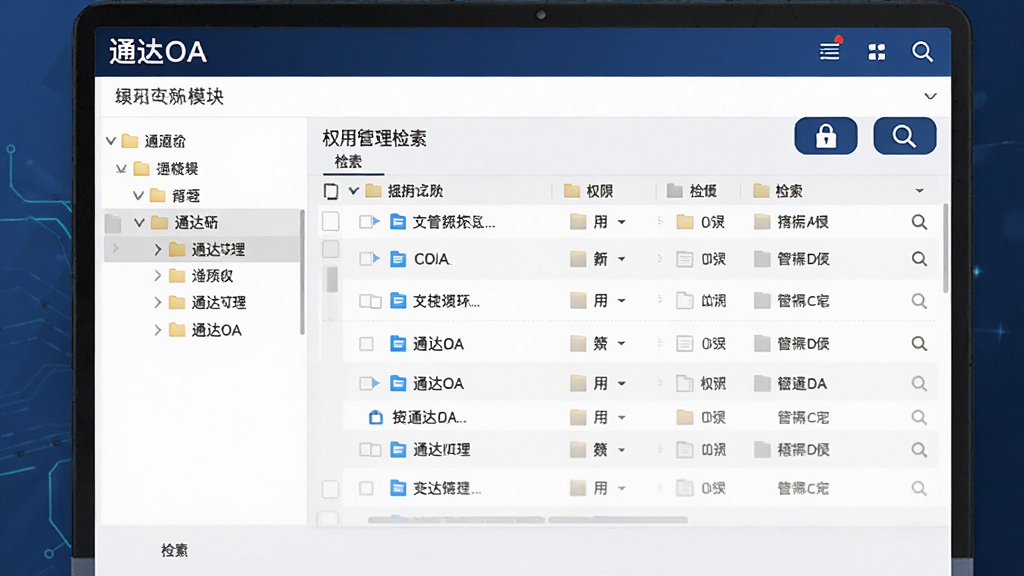Select the 检索 column header
This screenshot has height=576, width=1024.
[789, 191]
